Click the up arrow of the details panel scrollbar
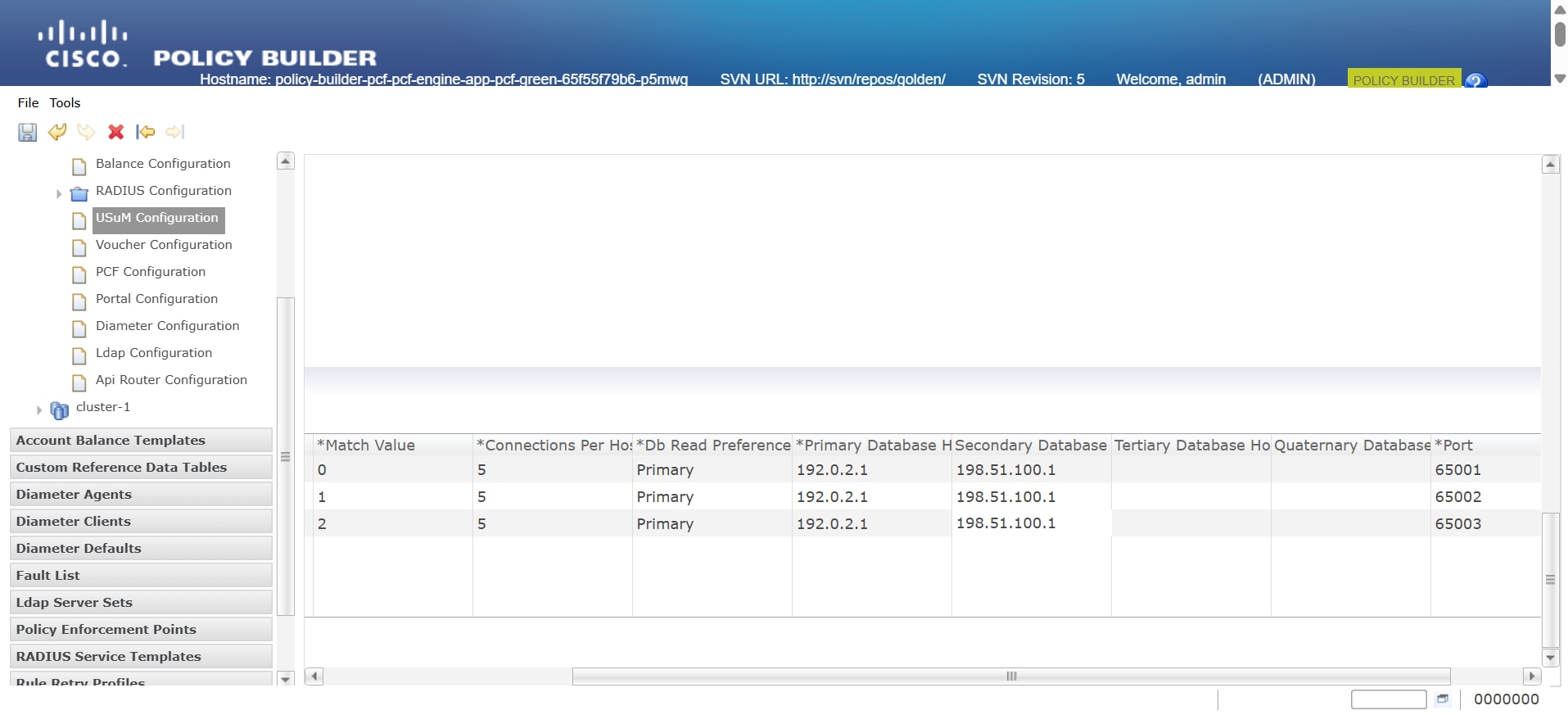 1550,165
